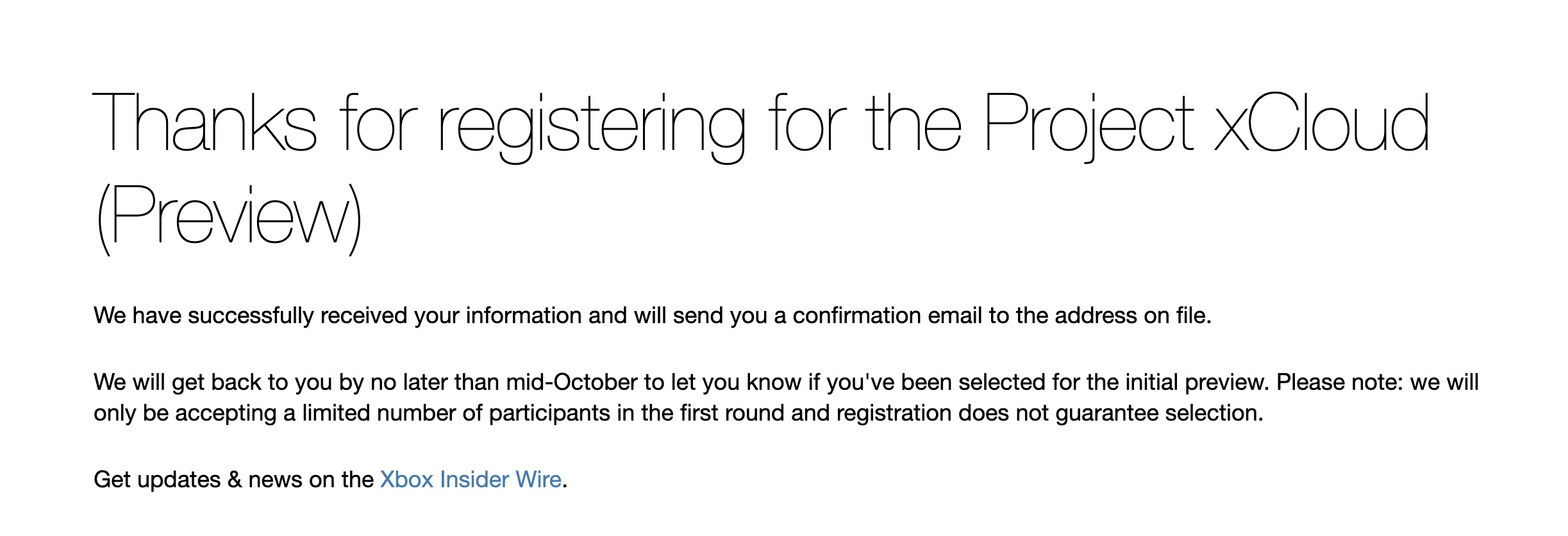Click the word 'registering' in the heading
The height and width of the screenshot is (536, 1568).
click(x=592, y=126)
